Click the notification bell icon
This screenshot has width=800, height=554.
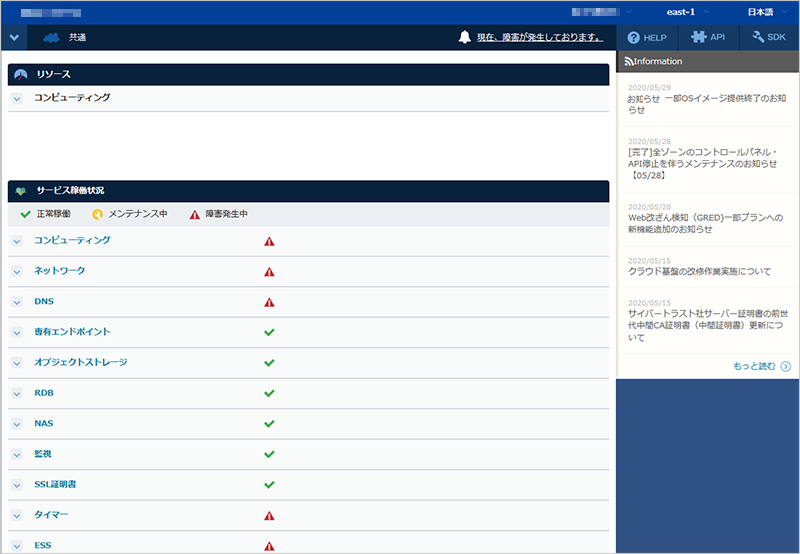tap(464, 37)
